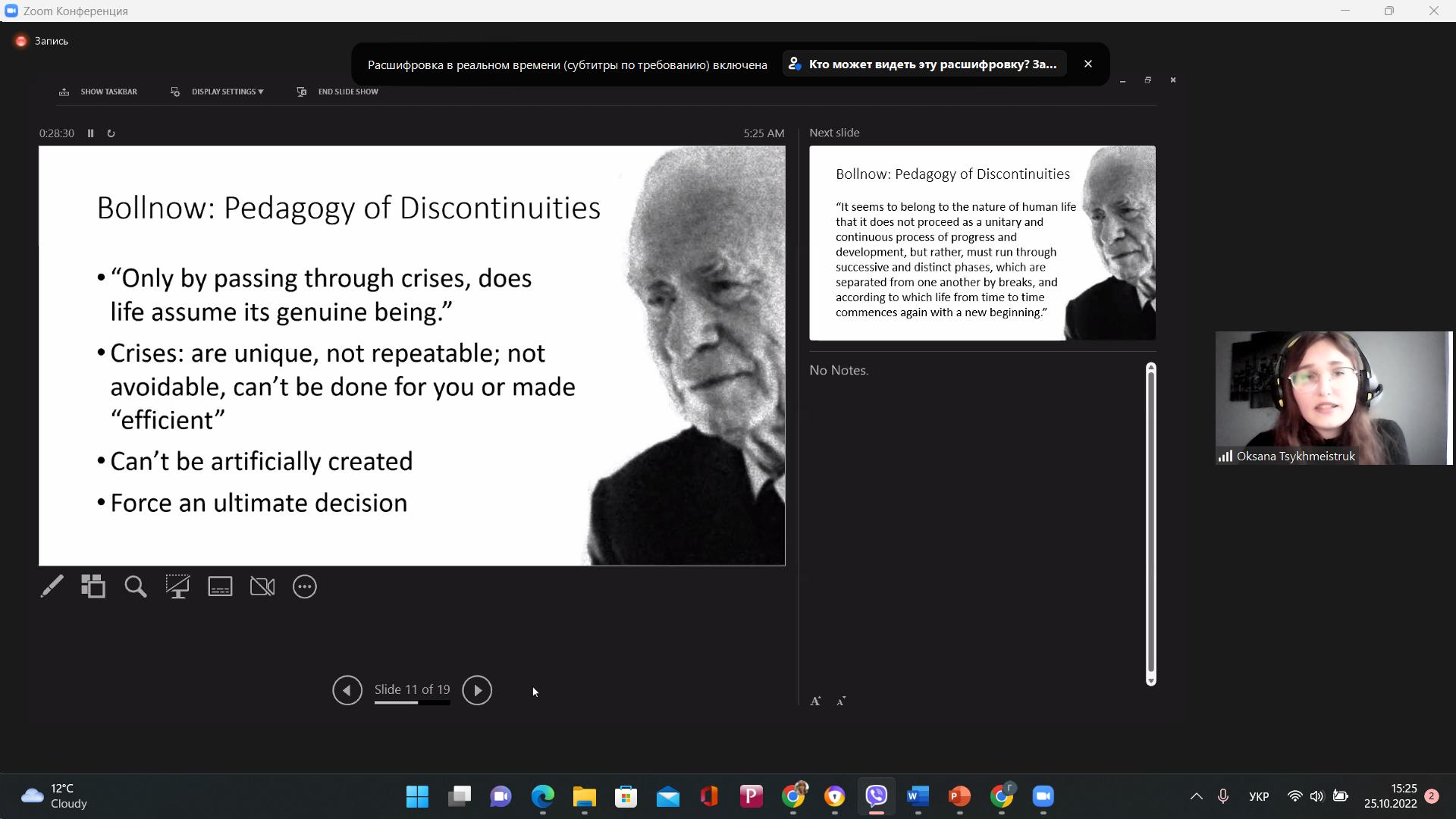Select the pen and laser pointer tool
This screenshot has height=819, width=1456.
point(52,586)
